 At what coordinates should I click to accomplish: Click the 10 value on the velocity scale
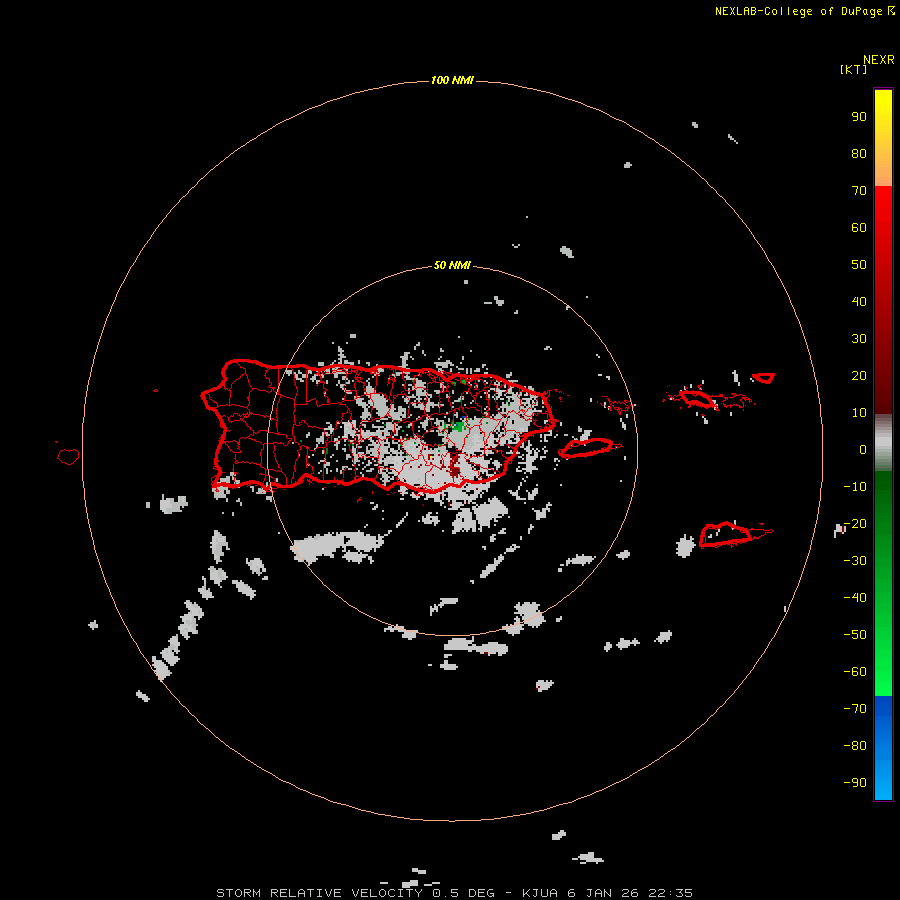coord(859,413)
